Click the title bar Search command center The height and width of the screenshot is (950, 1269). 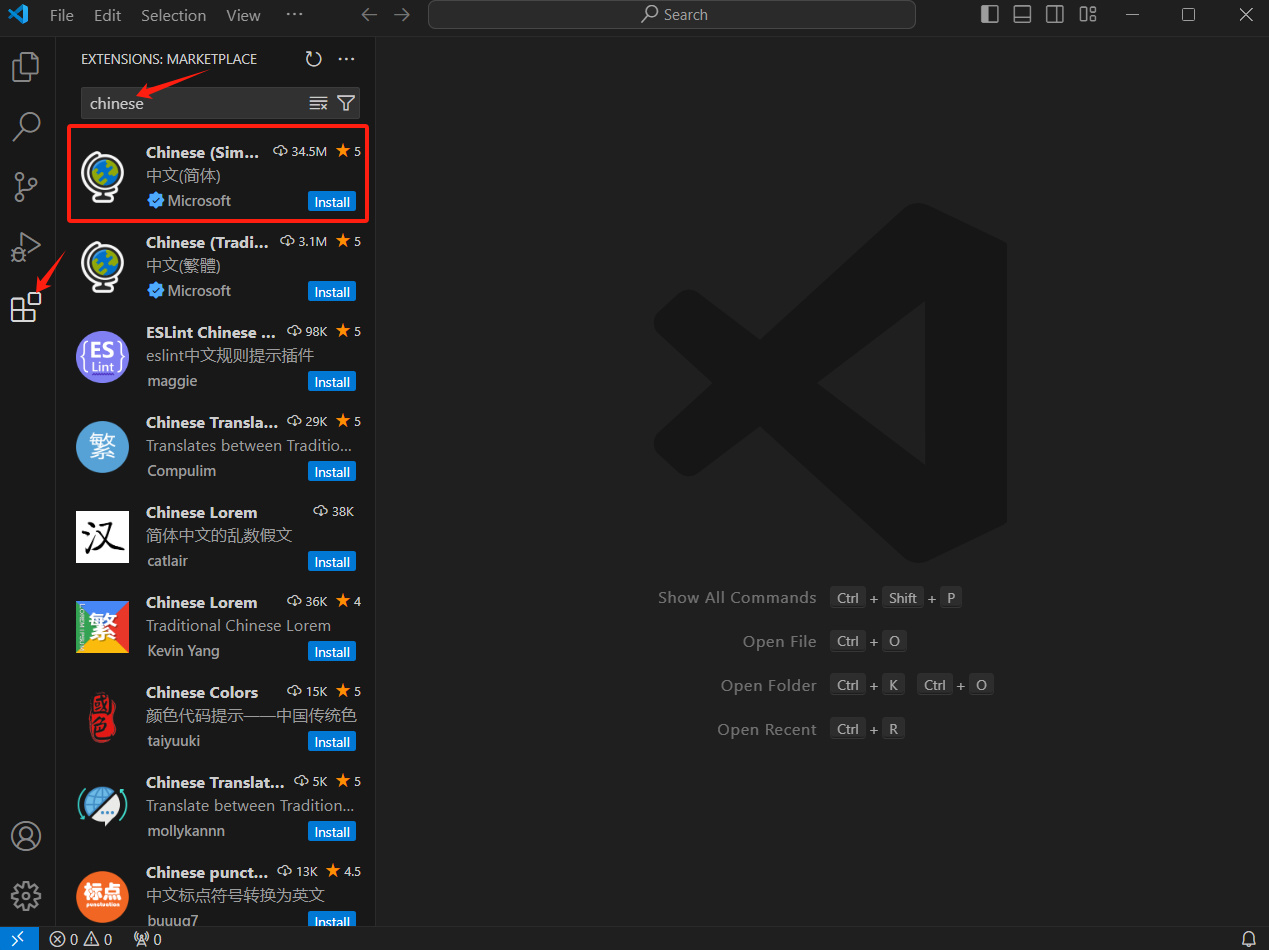click(672, 15)
